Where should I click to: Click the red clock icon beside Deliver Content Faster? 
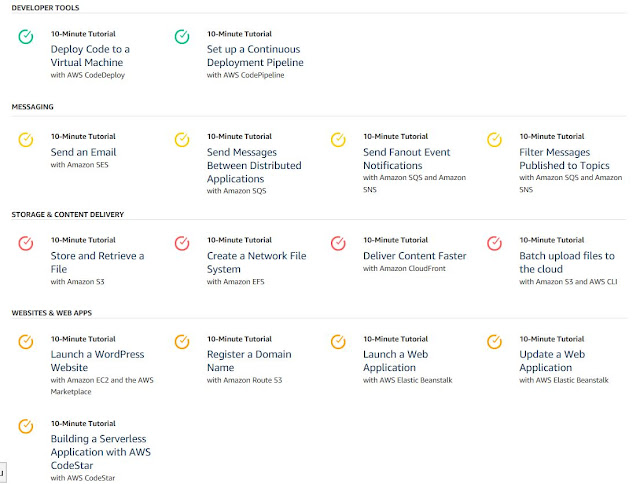[x=338, y=243]
